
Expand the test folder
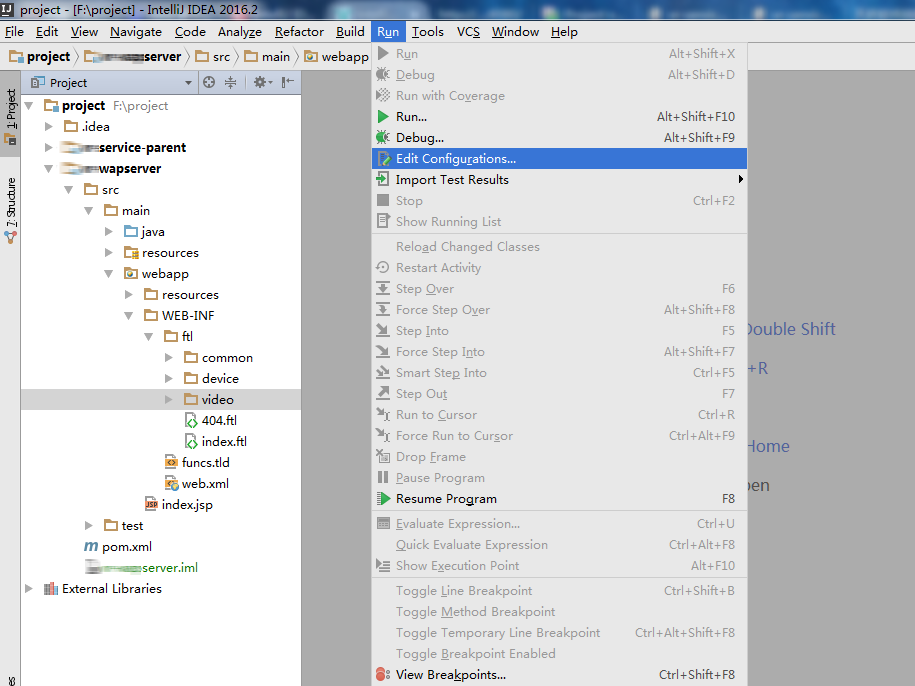tap(89, 526)
